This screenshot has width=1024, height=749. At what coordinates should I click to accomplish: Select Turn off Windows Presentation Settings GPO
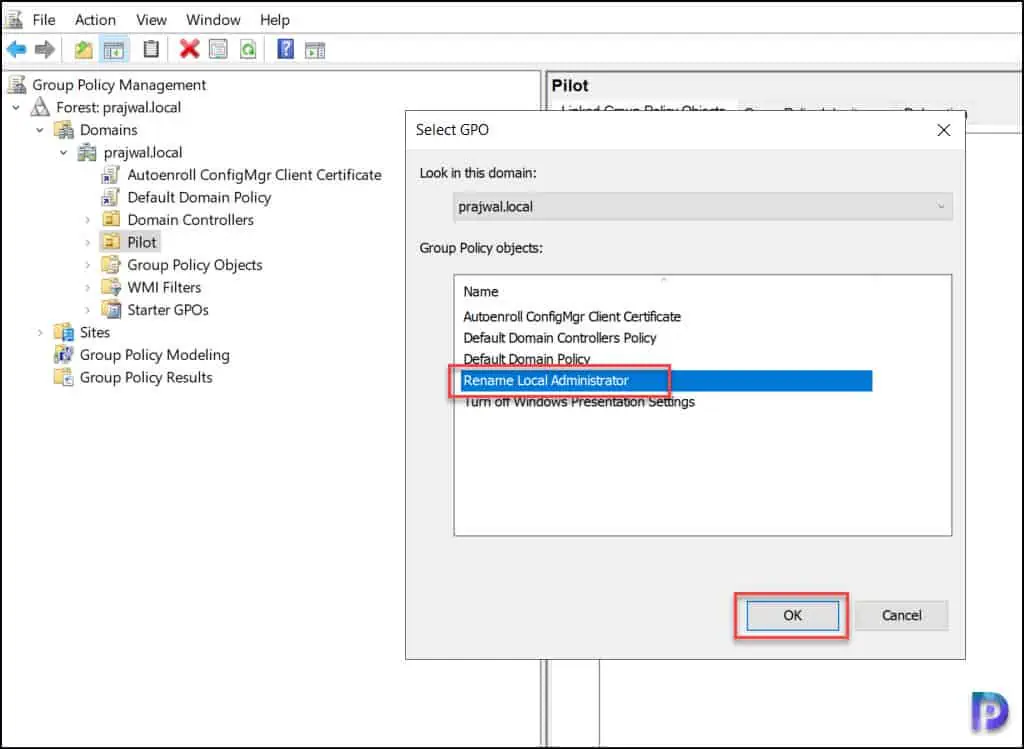click(579, 402)
